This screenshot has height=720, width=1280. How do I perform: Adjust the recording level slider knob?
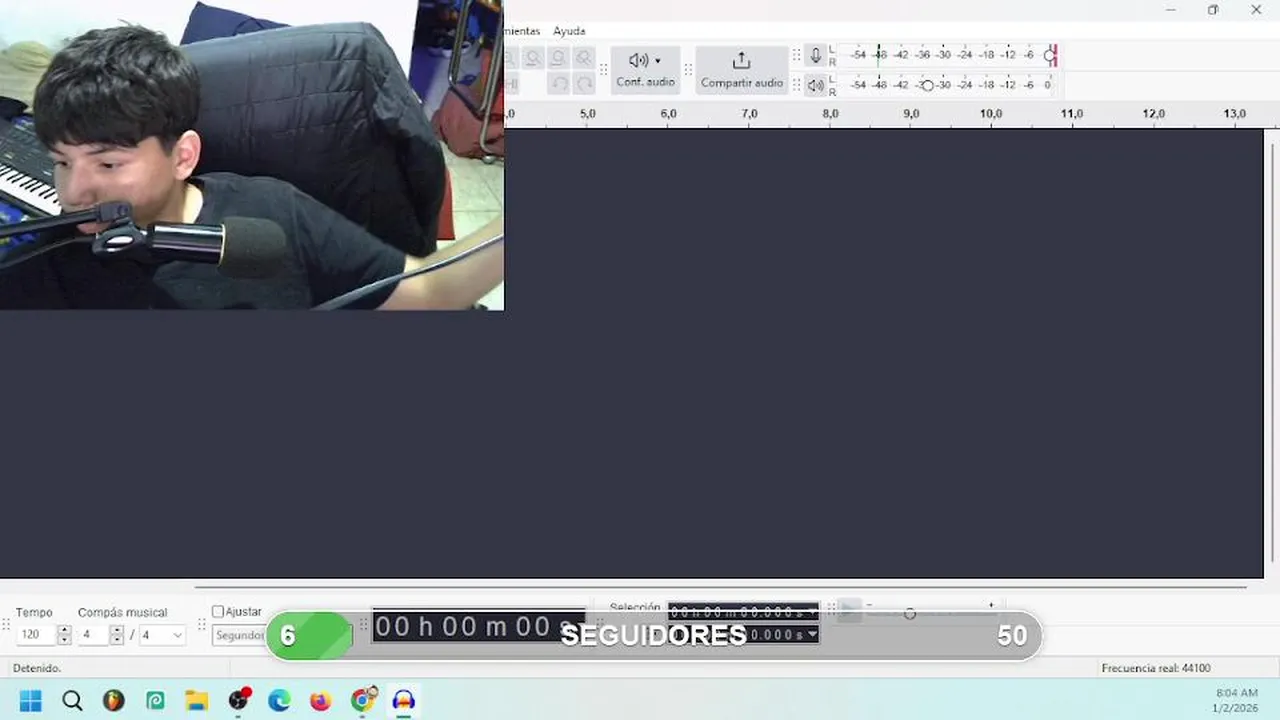pos(1050,56)
